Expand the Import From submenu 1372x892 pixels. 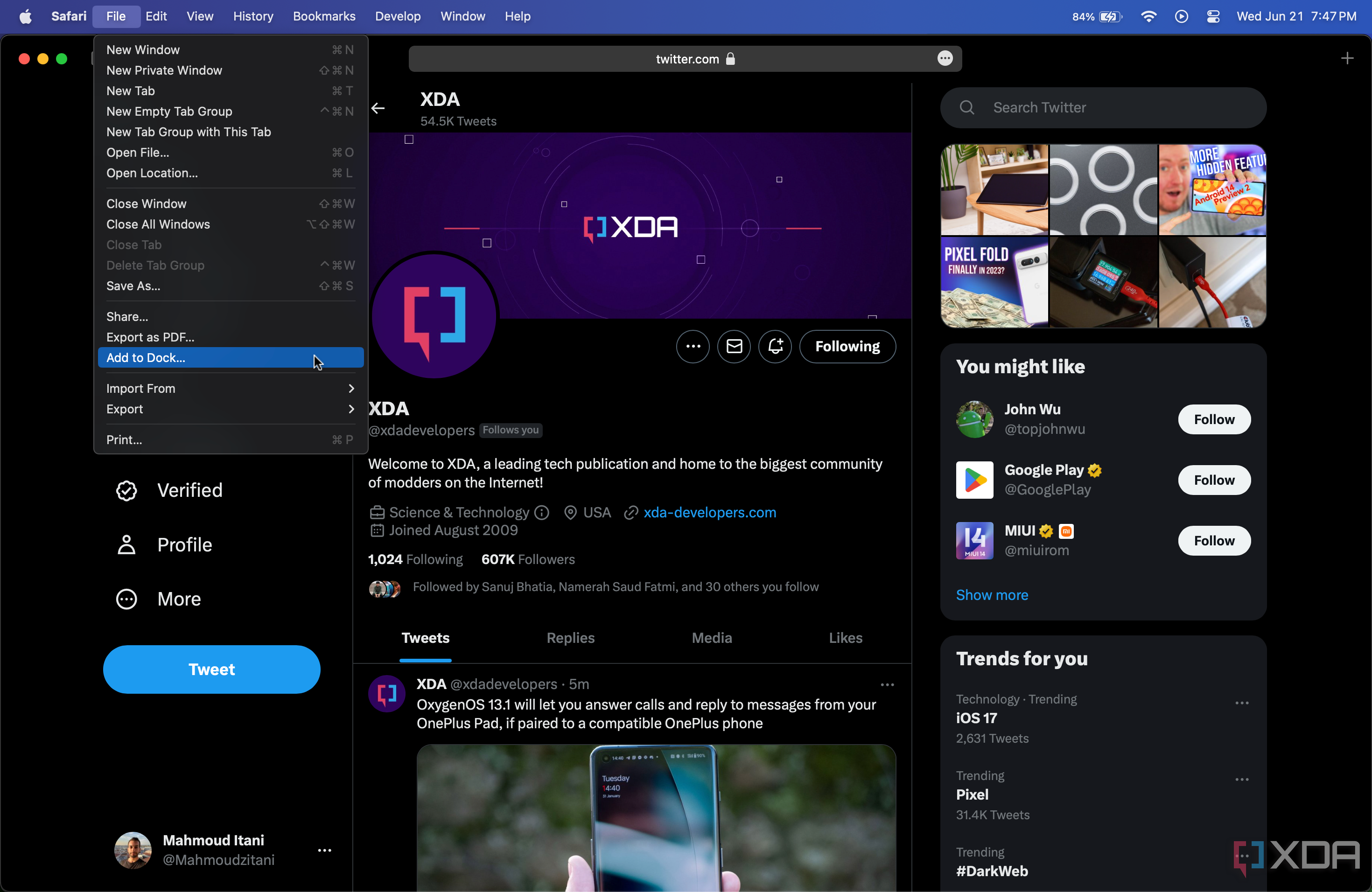[x=230, y=388]
